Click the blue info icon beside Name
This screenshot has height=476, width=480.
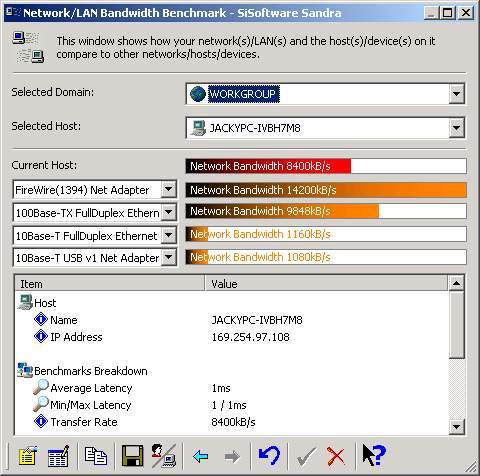pos(41,319)
